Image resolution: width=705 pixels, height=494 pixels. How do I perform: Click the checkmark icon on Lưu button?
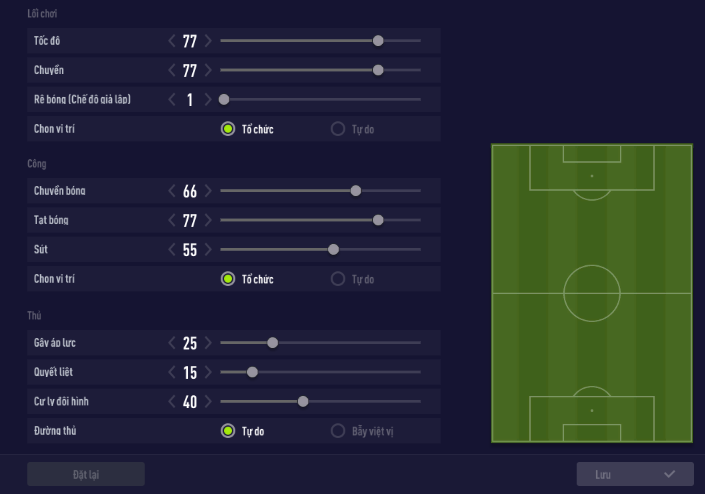pos(669,474)
